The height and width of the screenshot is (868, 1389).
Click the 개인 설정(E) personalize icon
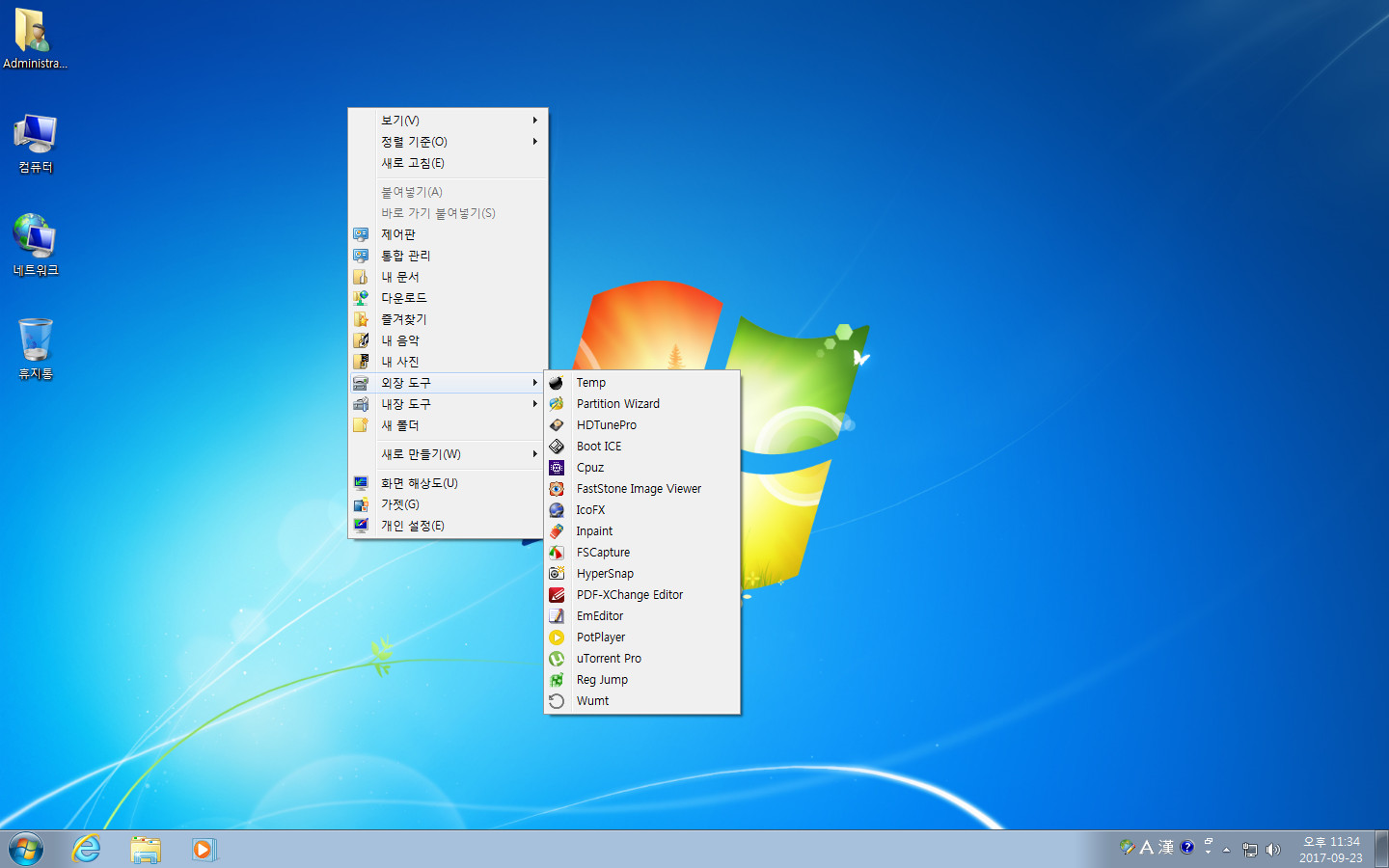(361, 526)
